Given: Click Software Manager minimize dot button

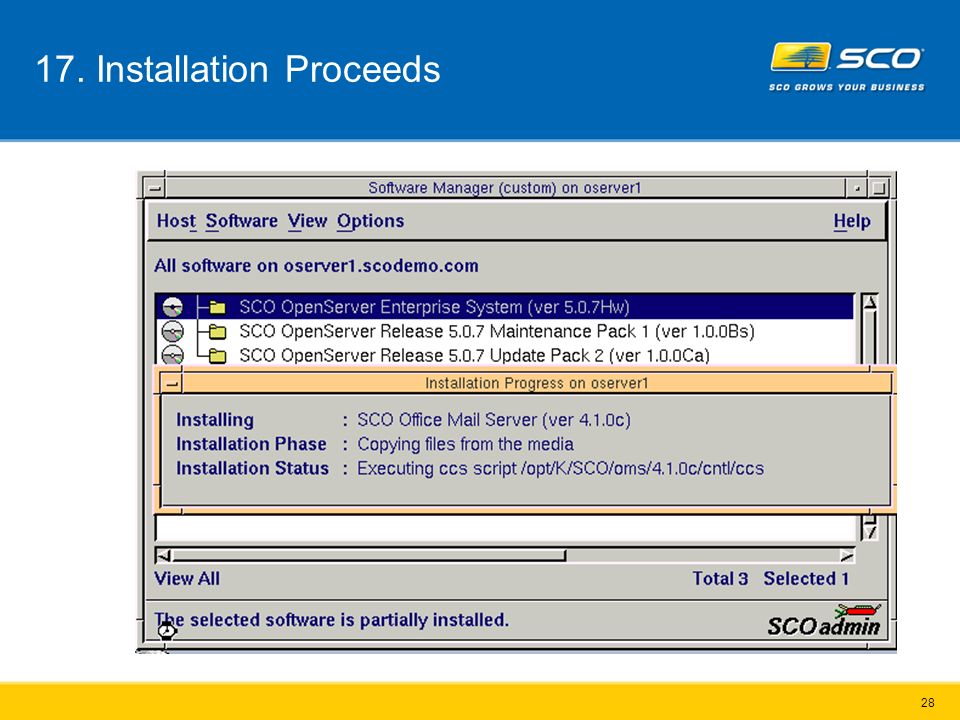Looking at the screenshot, I should [x=857, y=188].
